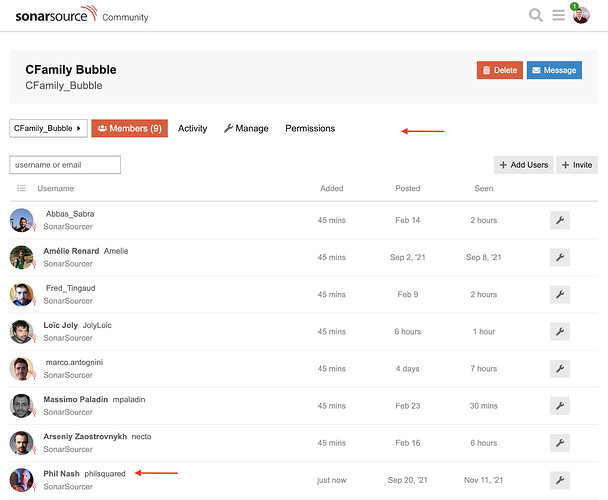Click the CFamily Bubble group title
The height and width of the screenshot is (500, 608).
71,70
